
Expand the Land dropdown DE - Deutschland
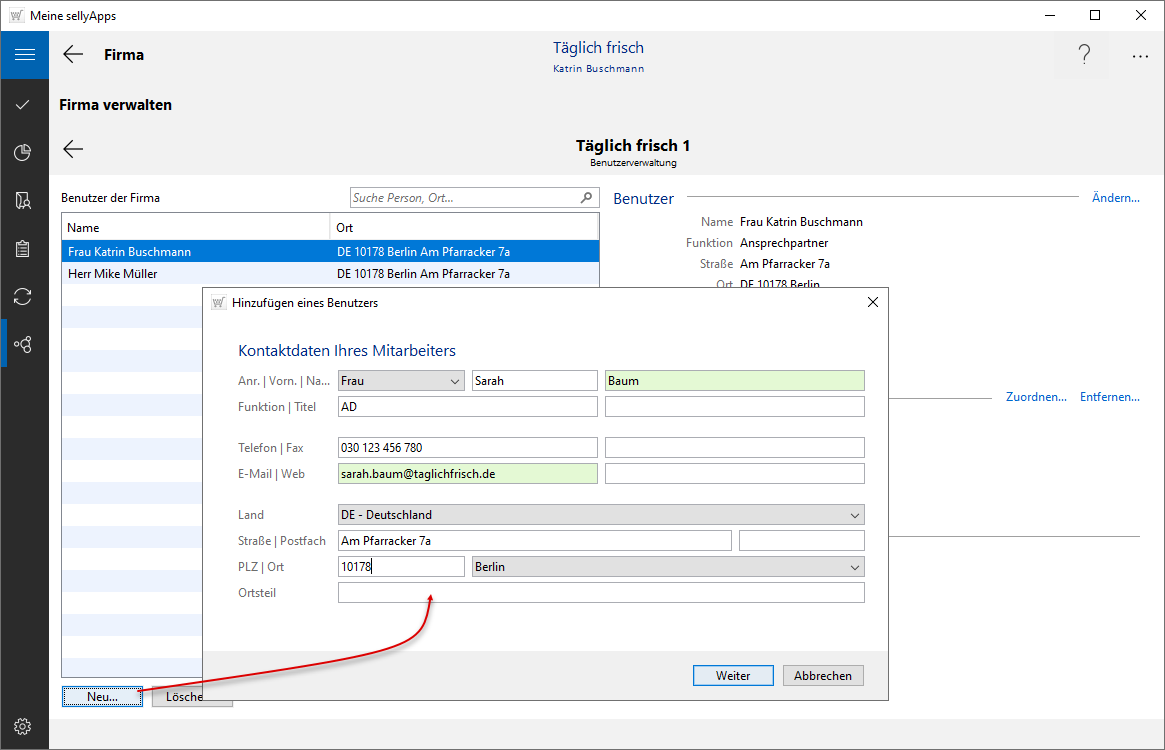pyautogui.click(x=601, y=515)
